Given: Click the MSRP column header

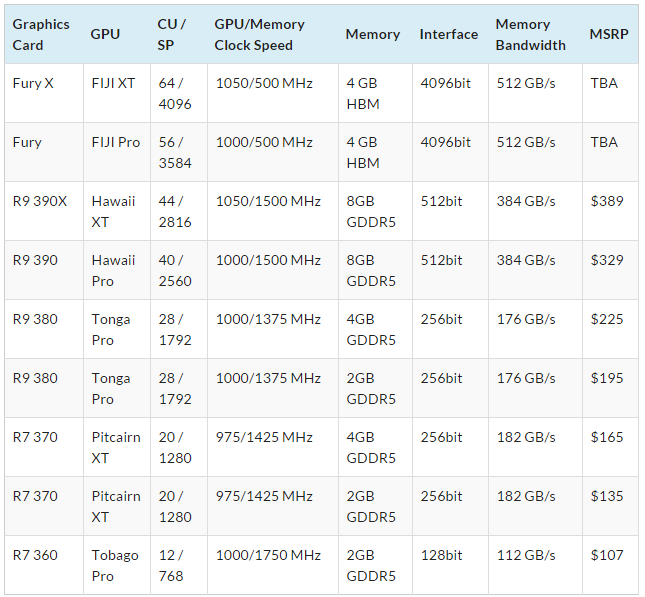Looking at the screenshot, I should click(610, 35).
